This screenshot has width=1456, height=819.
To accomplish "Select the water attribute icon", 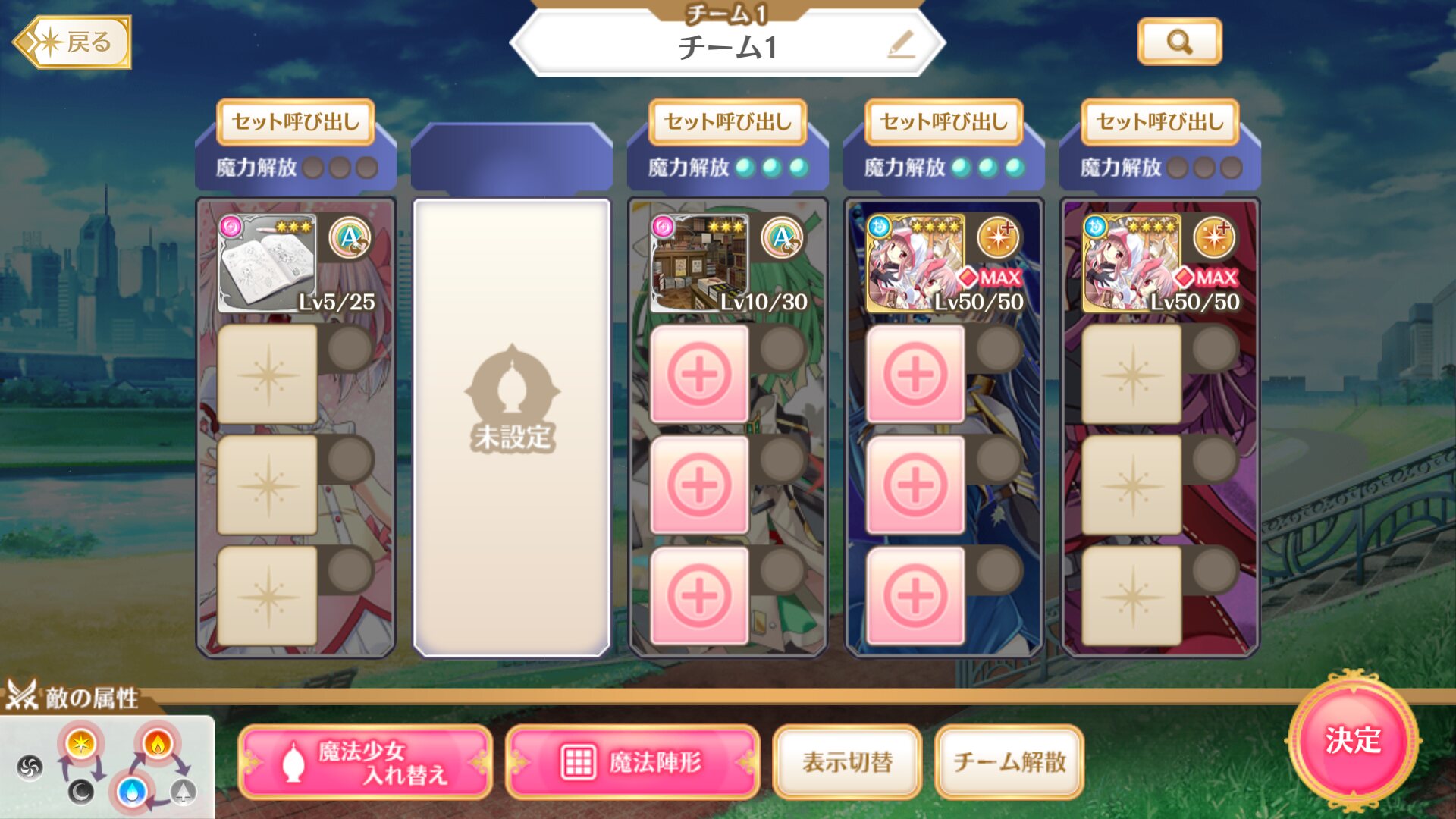I will pyautogui.click(x=133, y=791).
